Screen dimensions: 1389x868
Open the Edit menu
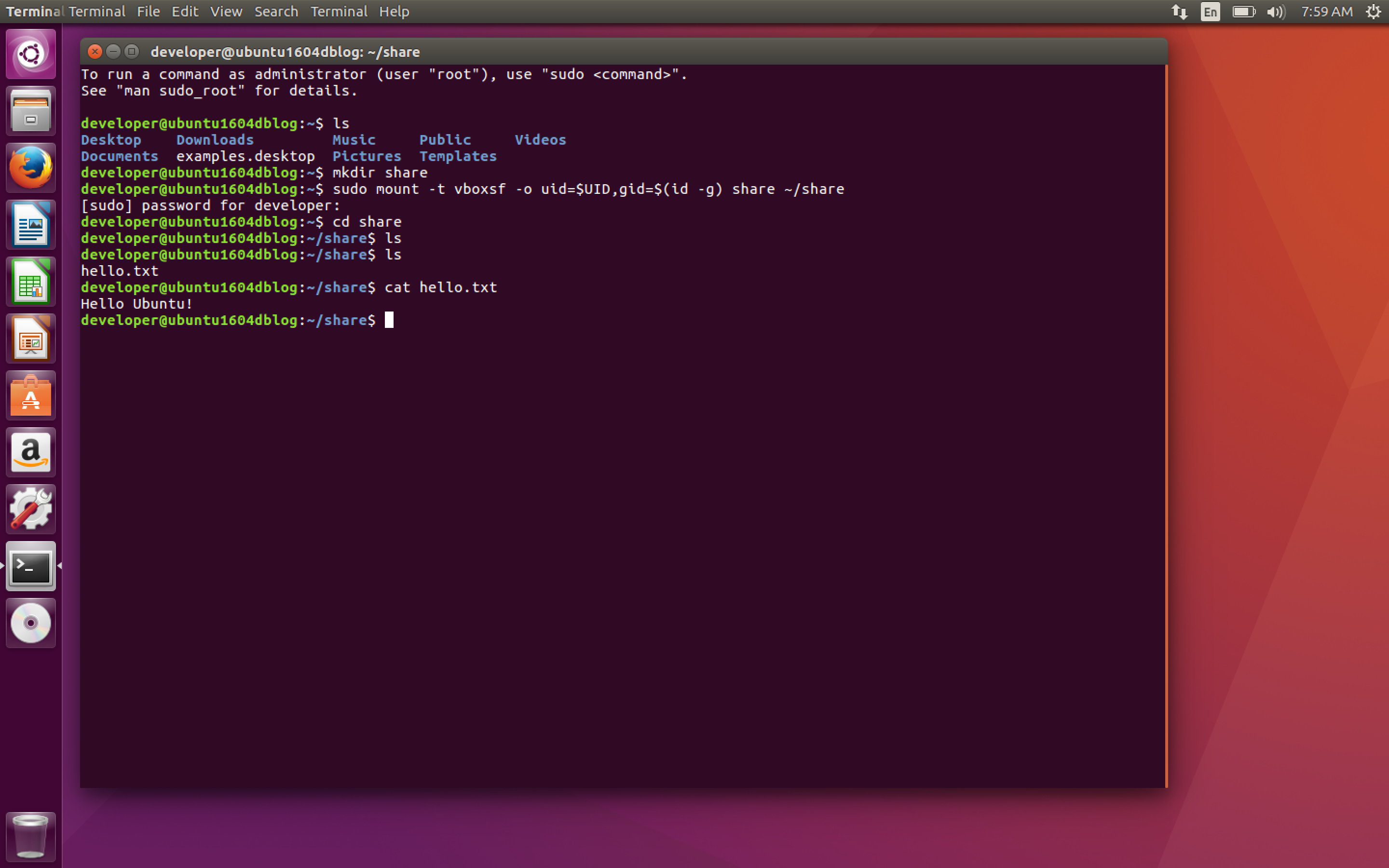pos(184,12)
